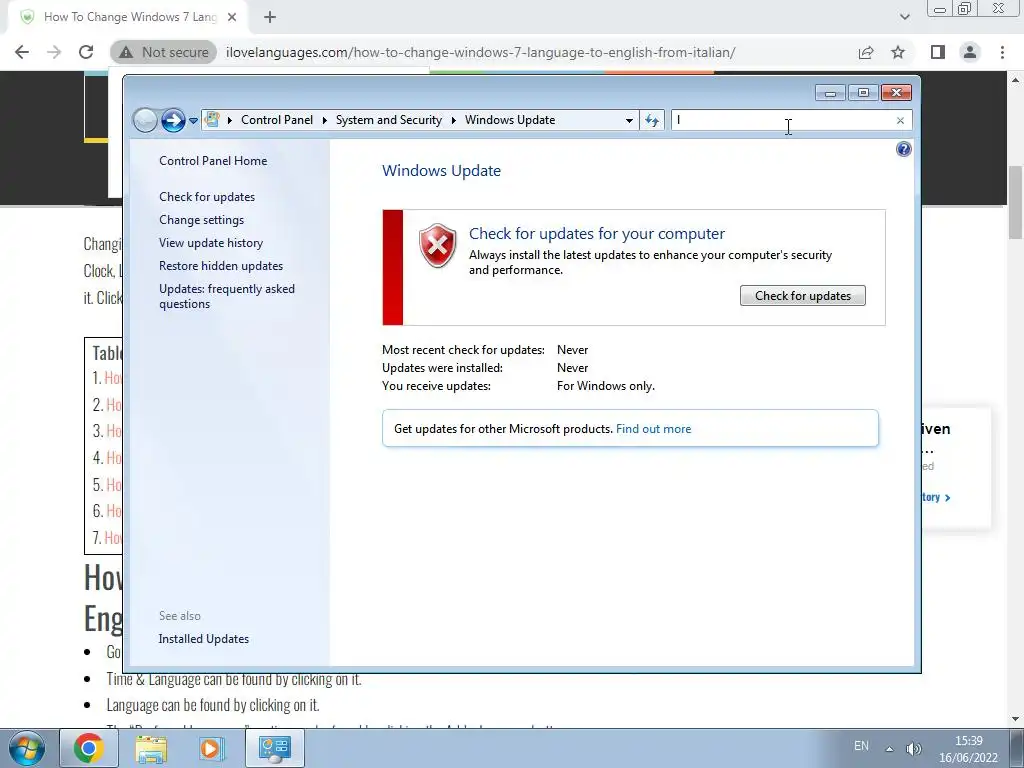Click the page scrollbar up arrow
The width and height of the screenshot is (1024, 768).
[1016, 80]
